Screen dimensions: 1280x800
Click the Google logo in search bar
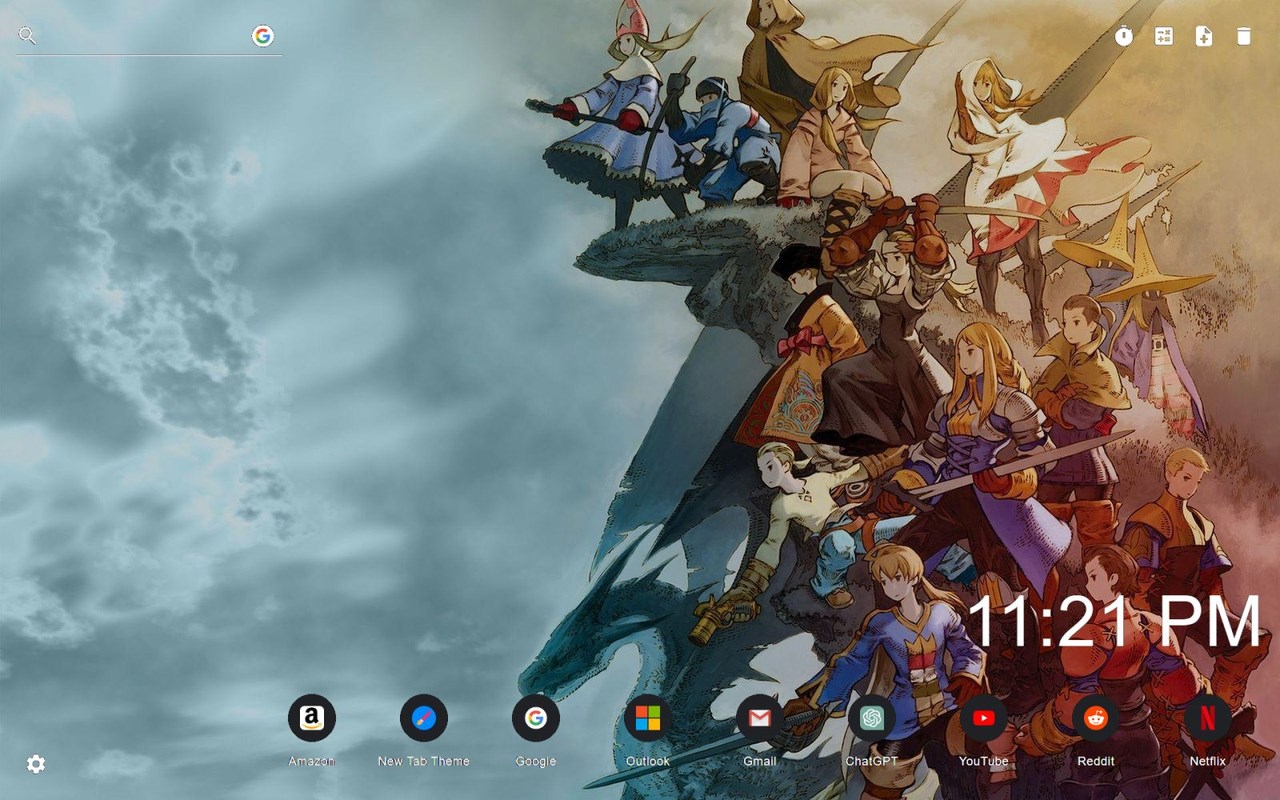pyautogui.click(x=263, y=36)
